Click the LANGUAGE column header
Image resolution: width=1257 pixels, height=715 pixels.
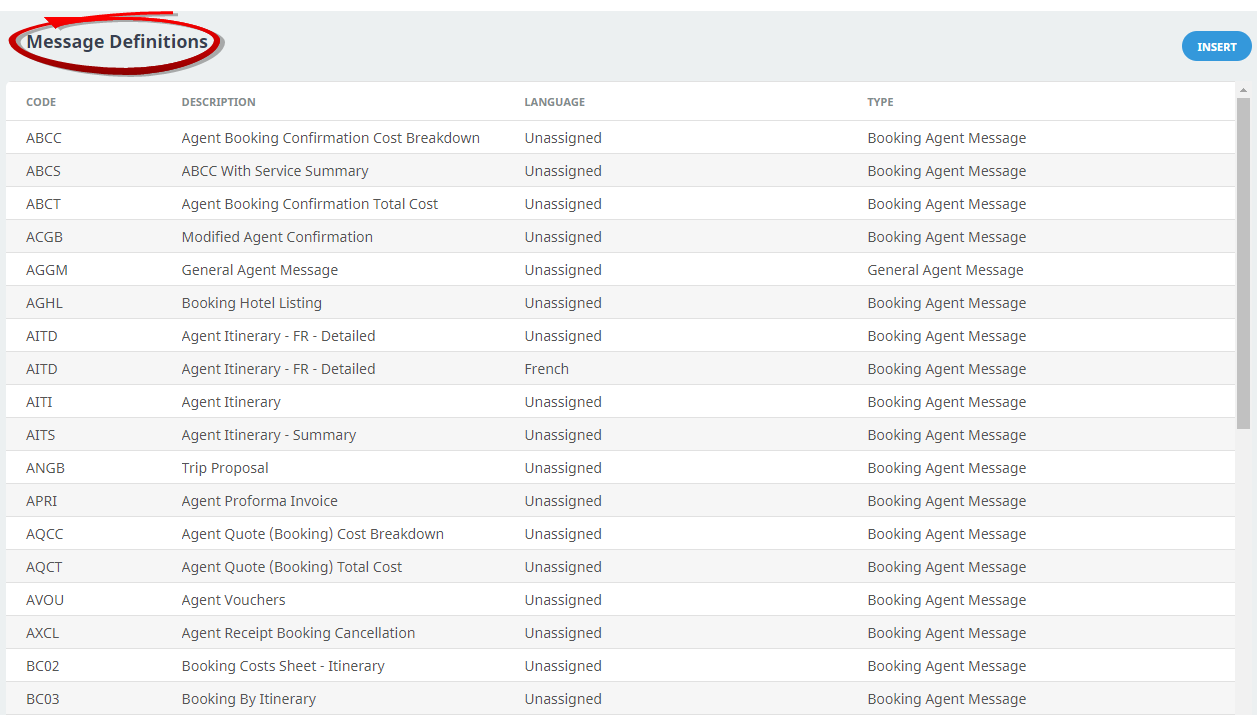tap(554, 102)
